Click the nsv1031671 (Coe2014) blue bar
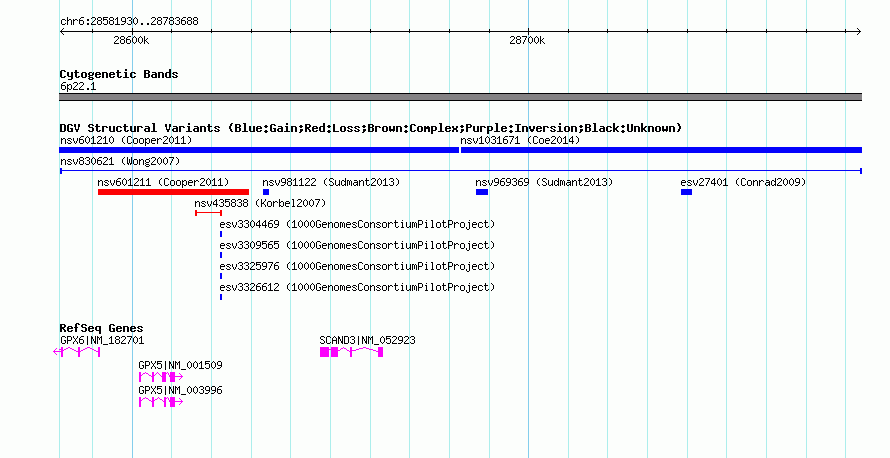Image resolution: width=890 pixels, height=458 pixels. tap(661, 150)
